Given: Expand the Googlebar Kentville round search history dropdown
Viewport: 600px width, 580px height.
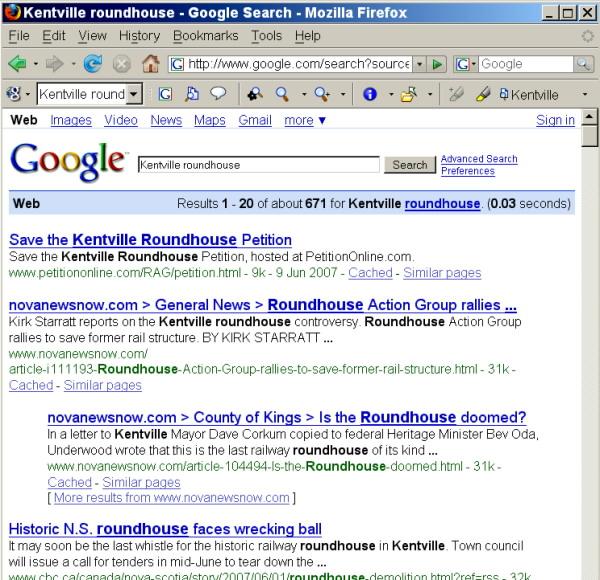Looking at the screenshot, I should [x=134, y=94].
